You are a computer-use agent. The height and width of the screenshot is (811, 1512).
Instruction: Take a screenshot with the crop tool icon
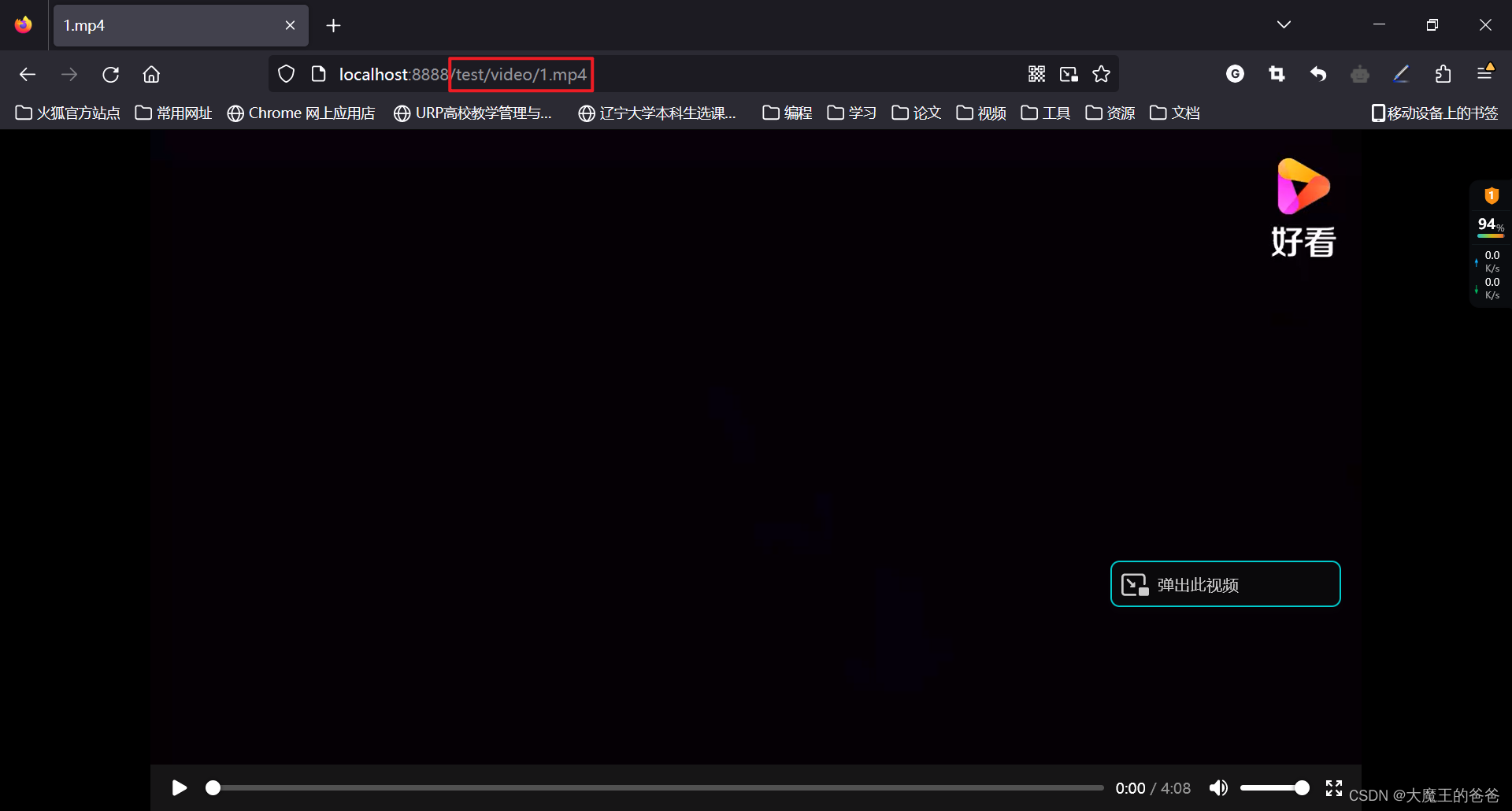pos(1276,73)
